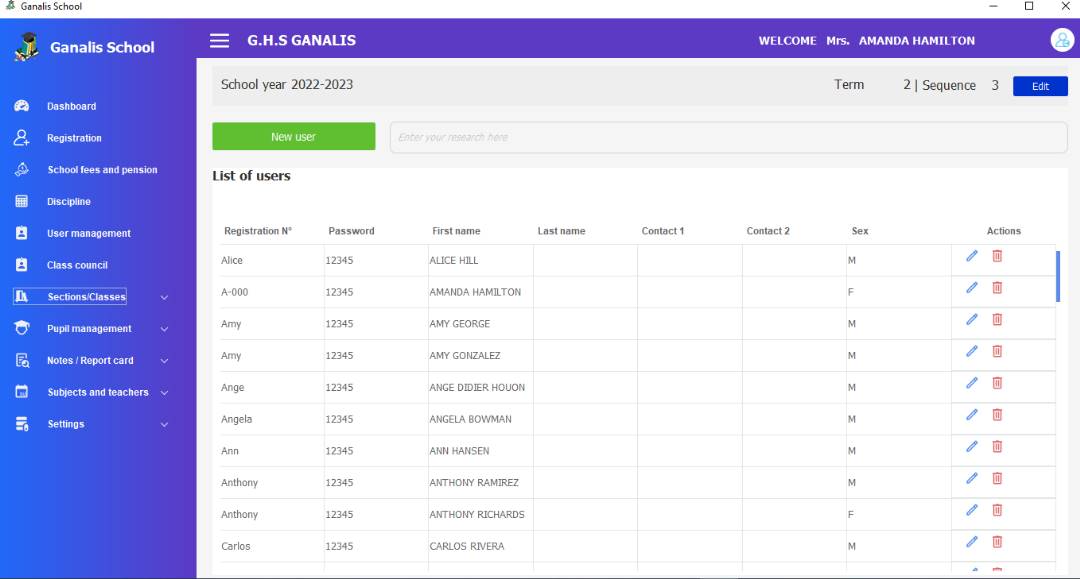
Task: Open User management in sidebar
Action: point(89,233)
